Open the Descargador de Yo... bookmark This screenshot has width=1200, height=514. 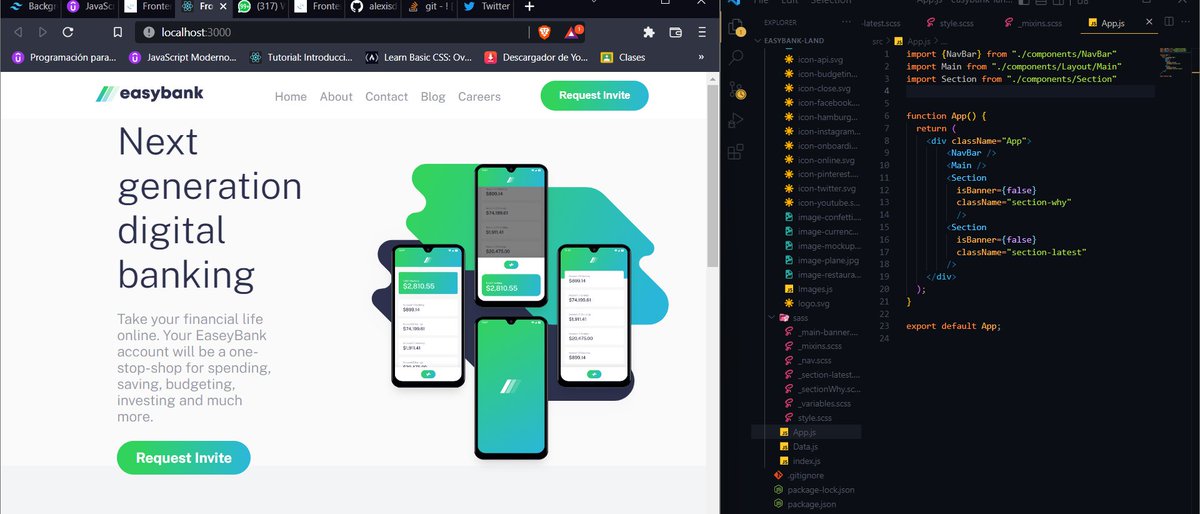[536, 57]
